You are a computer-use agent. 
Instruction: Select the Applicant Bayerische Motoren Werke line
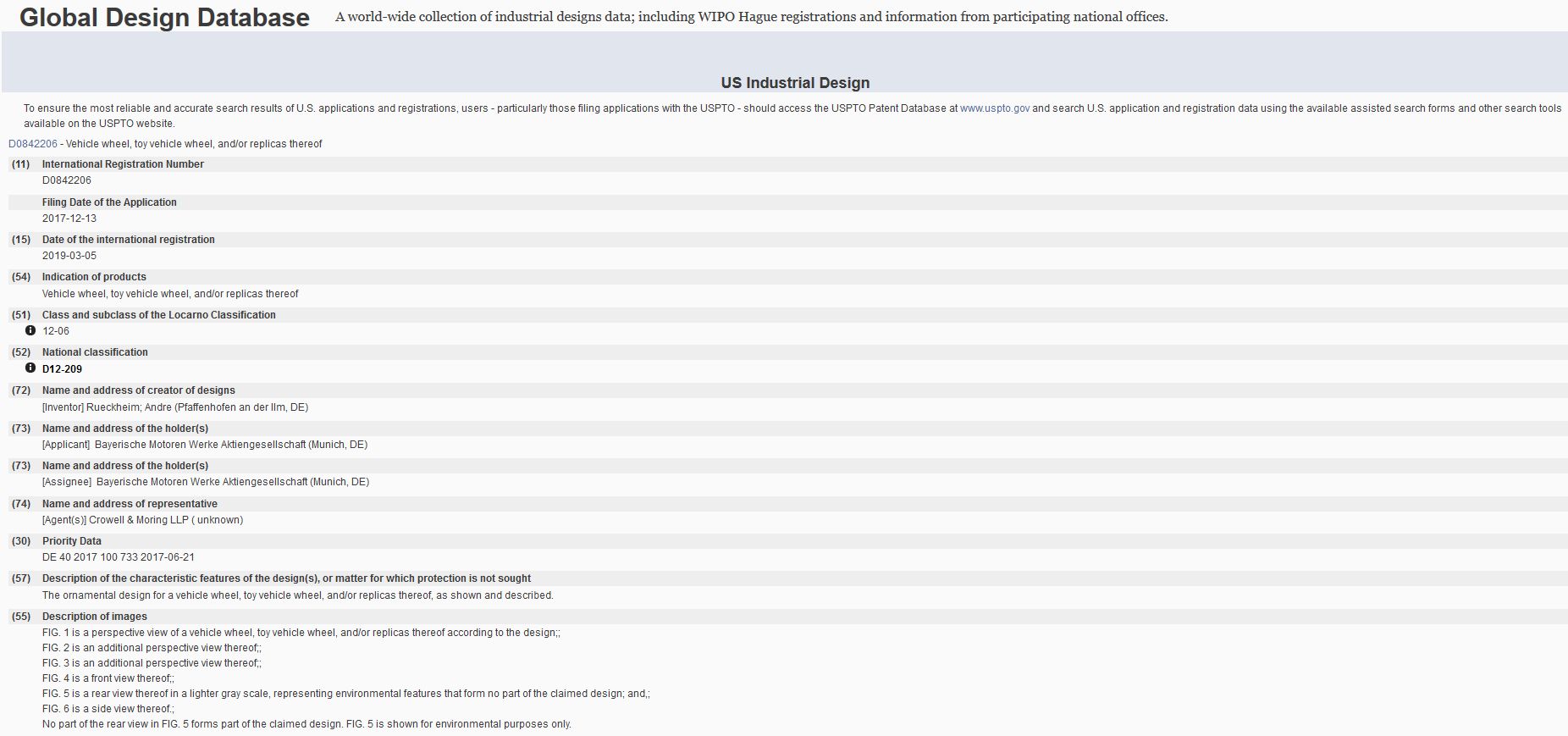coord(205,445)
